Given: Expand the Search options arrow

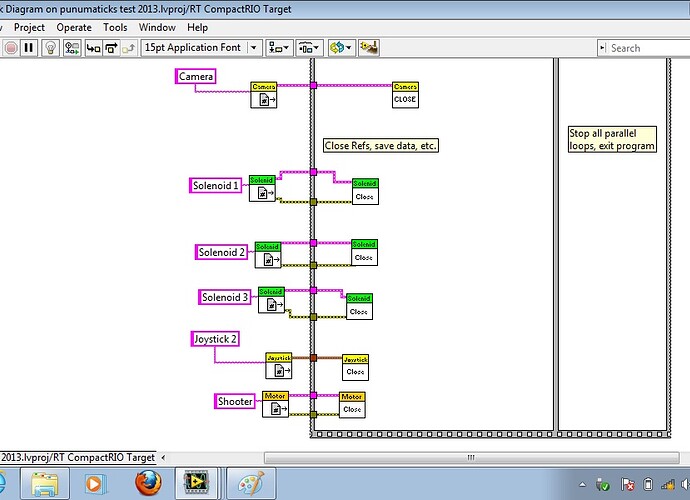Looking at the screenshot, I should 602,48.
